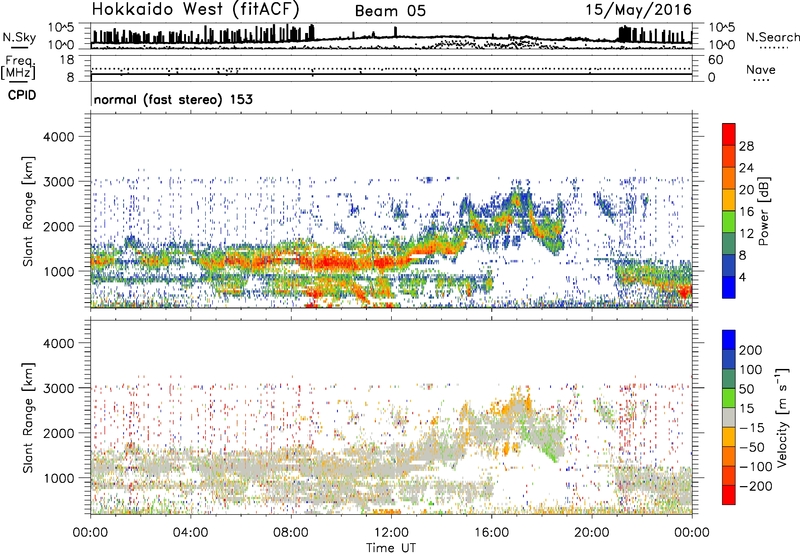Click the 'Hokkaido West (fitACF)' plot title
Image resolution: width=800 pixels, height=554 pixels.
195,9
